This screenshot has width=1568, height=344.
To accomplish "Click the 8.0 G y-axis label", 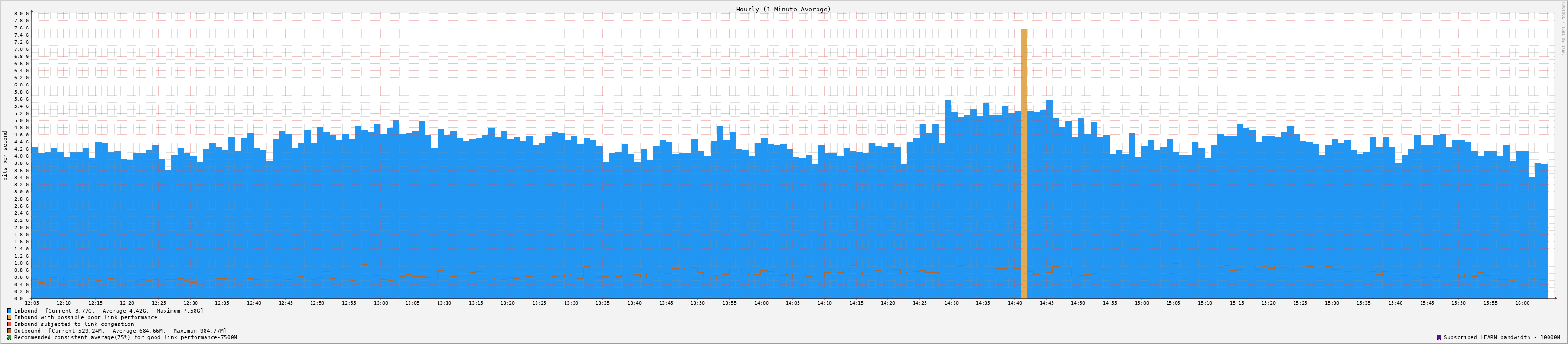I will [x=21, y=13].
